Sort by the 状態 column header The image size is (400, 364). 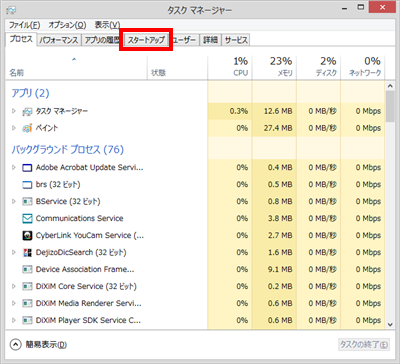click(x=177, y=68)
